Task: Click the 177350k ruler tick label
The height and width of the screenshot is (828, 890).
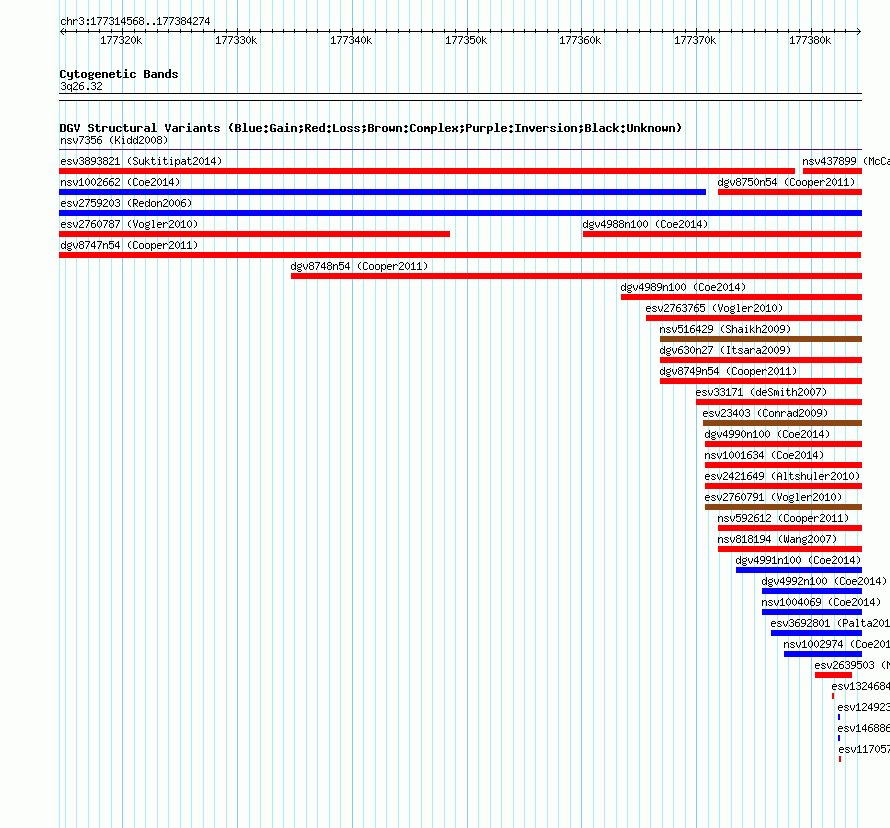Action: 466,40
